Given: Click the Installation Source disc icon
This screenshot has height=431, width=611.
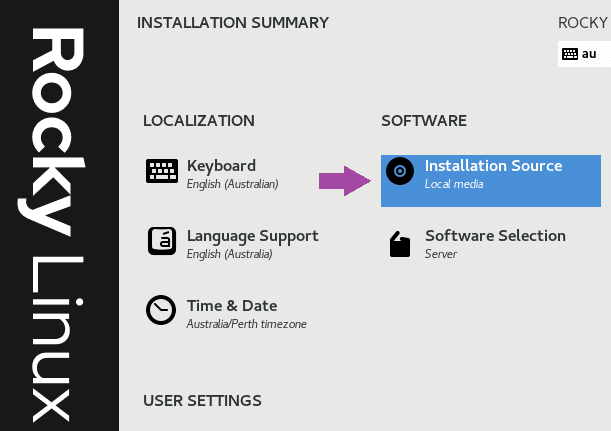Looking at the screenshot, I should click(x=400, y=171).
